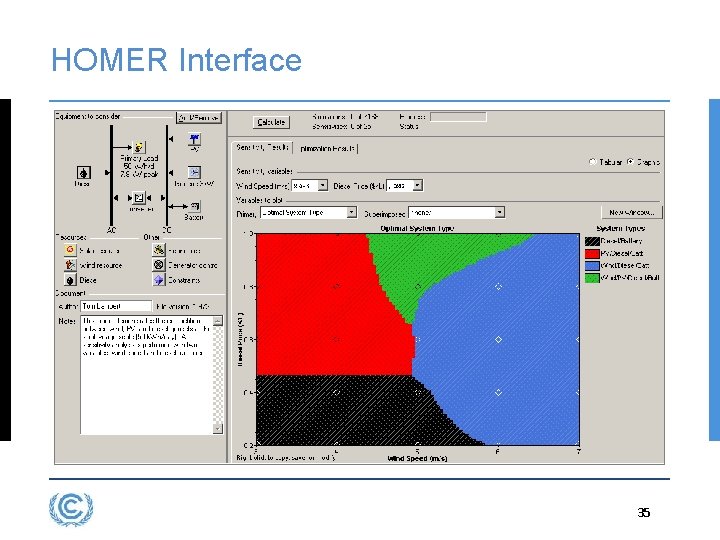Click the Wind Speed (m/s) axis label
The height and width of the screenshot is (540, 720).
pos(417,458)
